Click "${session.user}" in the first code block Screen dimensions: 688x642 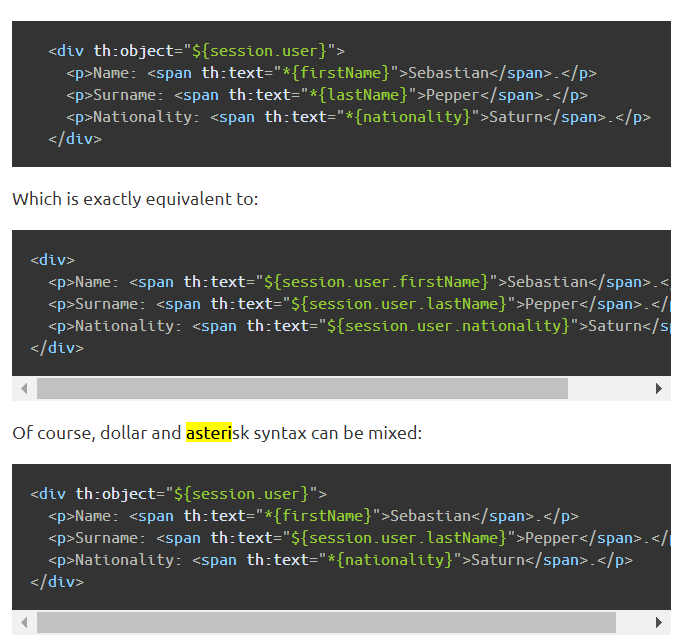point(260,51)
